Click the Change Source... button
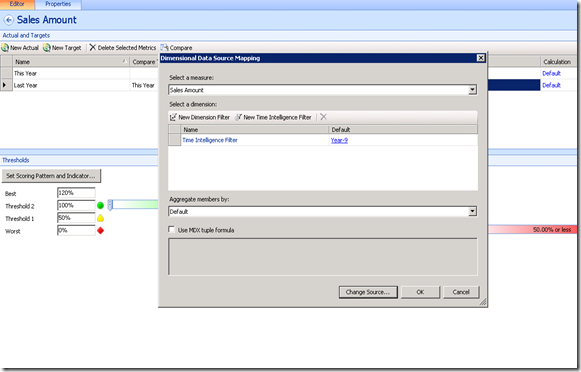 368,292
